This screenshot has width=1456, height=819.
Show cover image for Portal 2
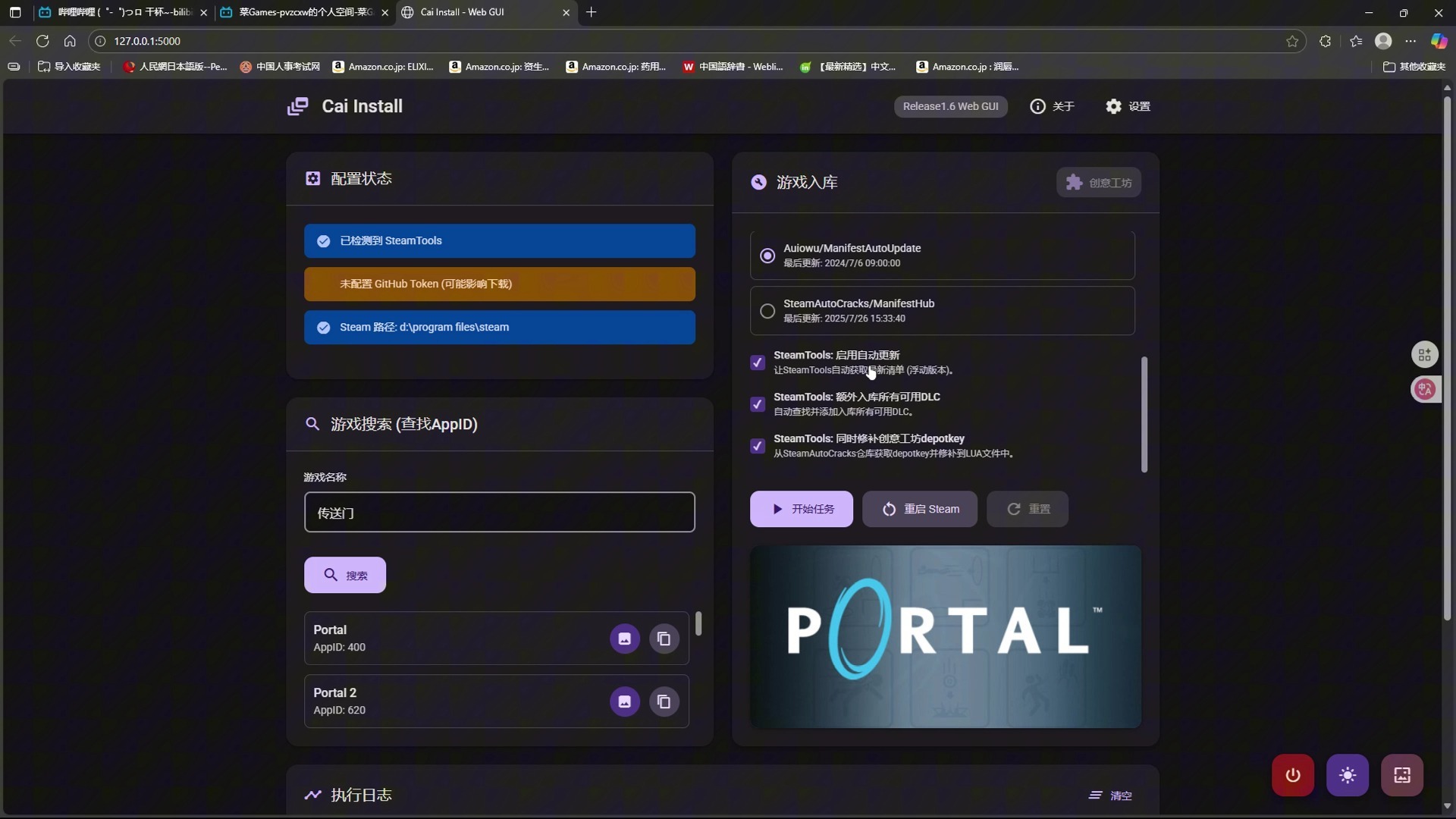625,701
